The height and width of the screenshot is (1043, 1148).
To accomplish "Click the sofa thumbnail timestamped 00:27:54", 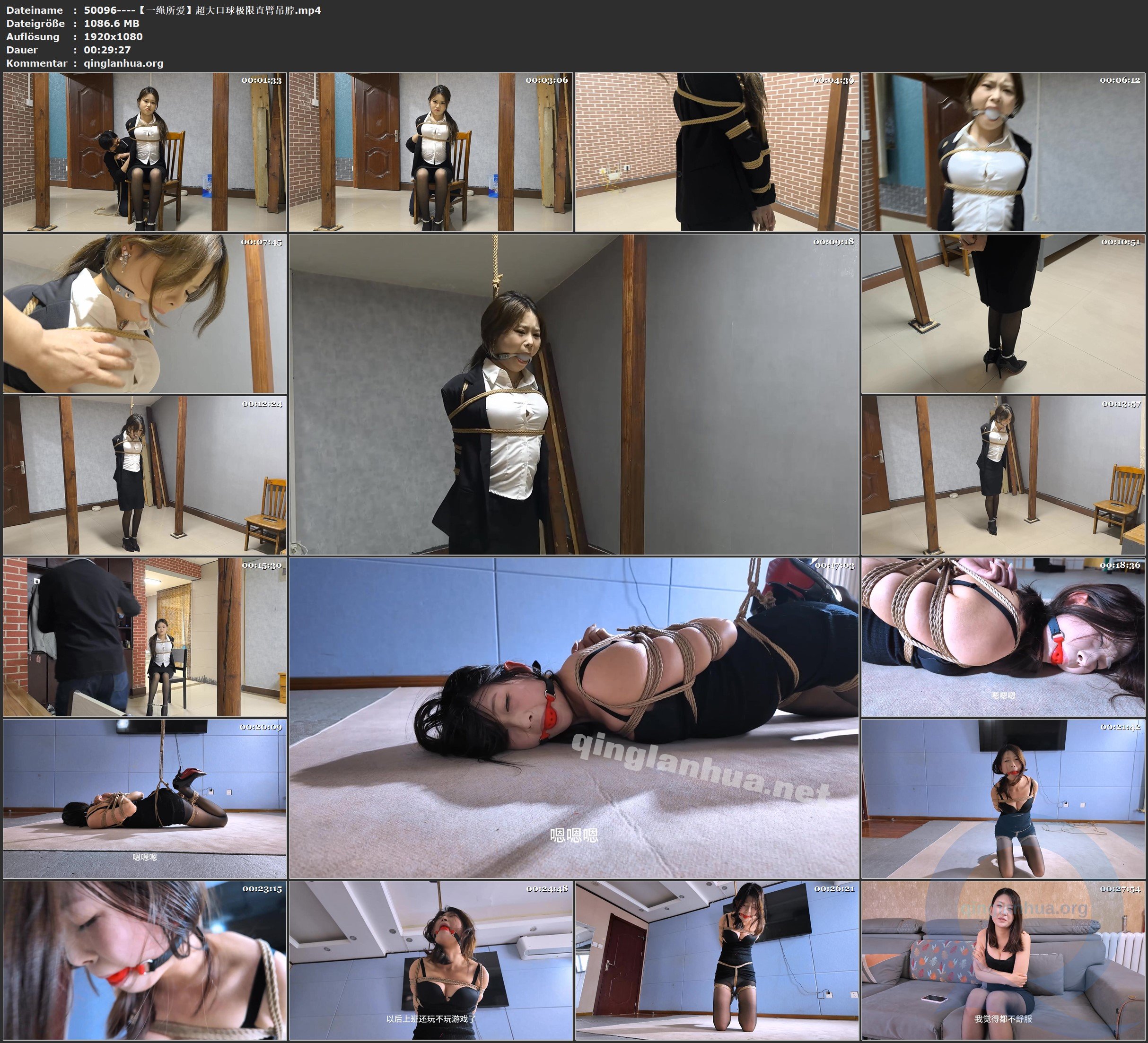I will [x=1003, y=960].
